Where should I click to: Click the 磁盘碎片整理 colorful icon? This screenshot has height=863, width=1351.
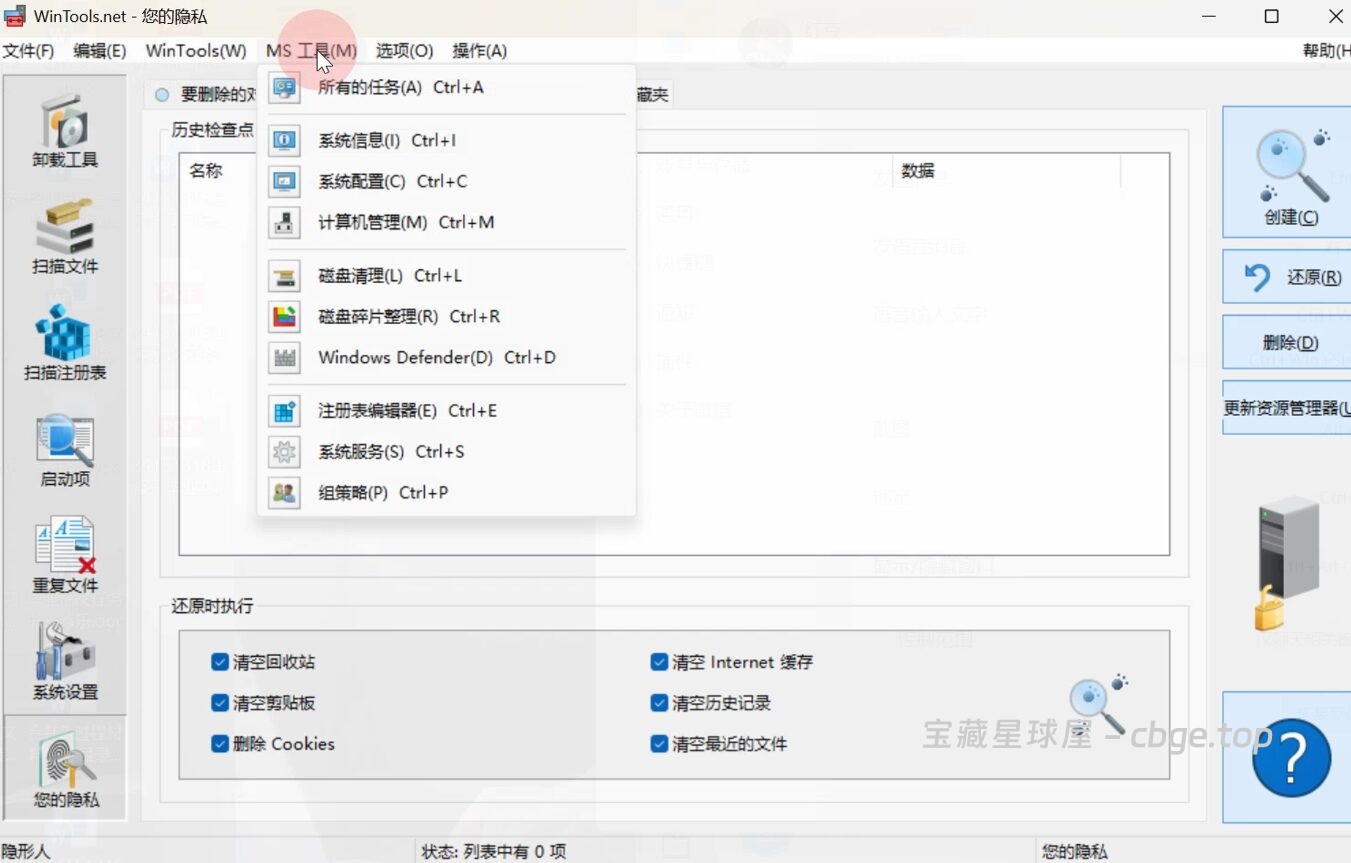coord(285,317)
